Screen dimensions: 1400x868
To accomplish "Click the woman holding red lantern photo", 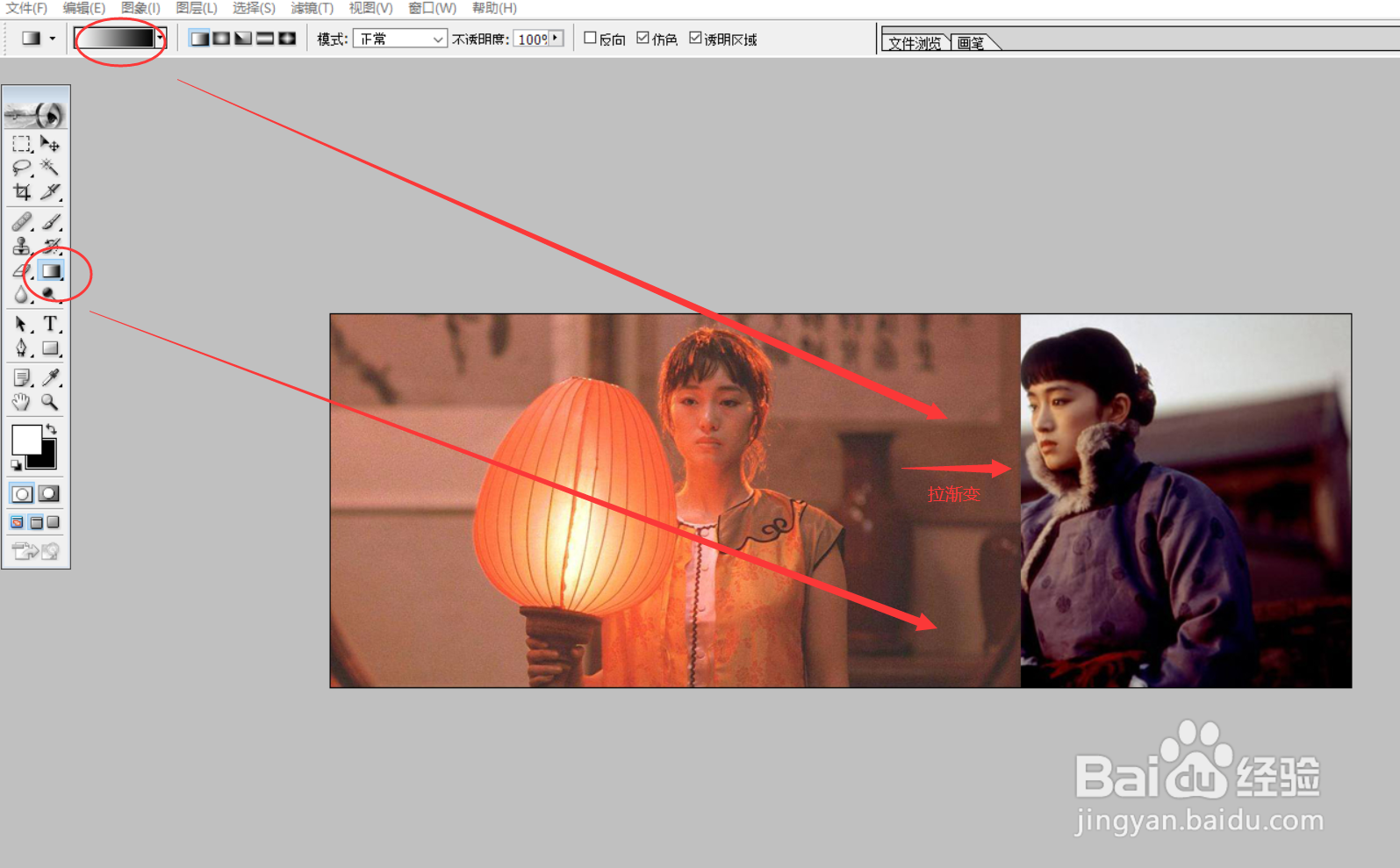I will coord(675,500).
